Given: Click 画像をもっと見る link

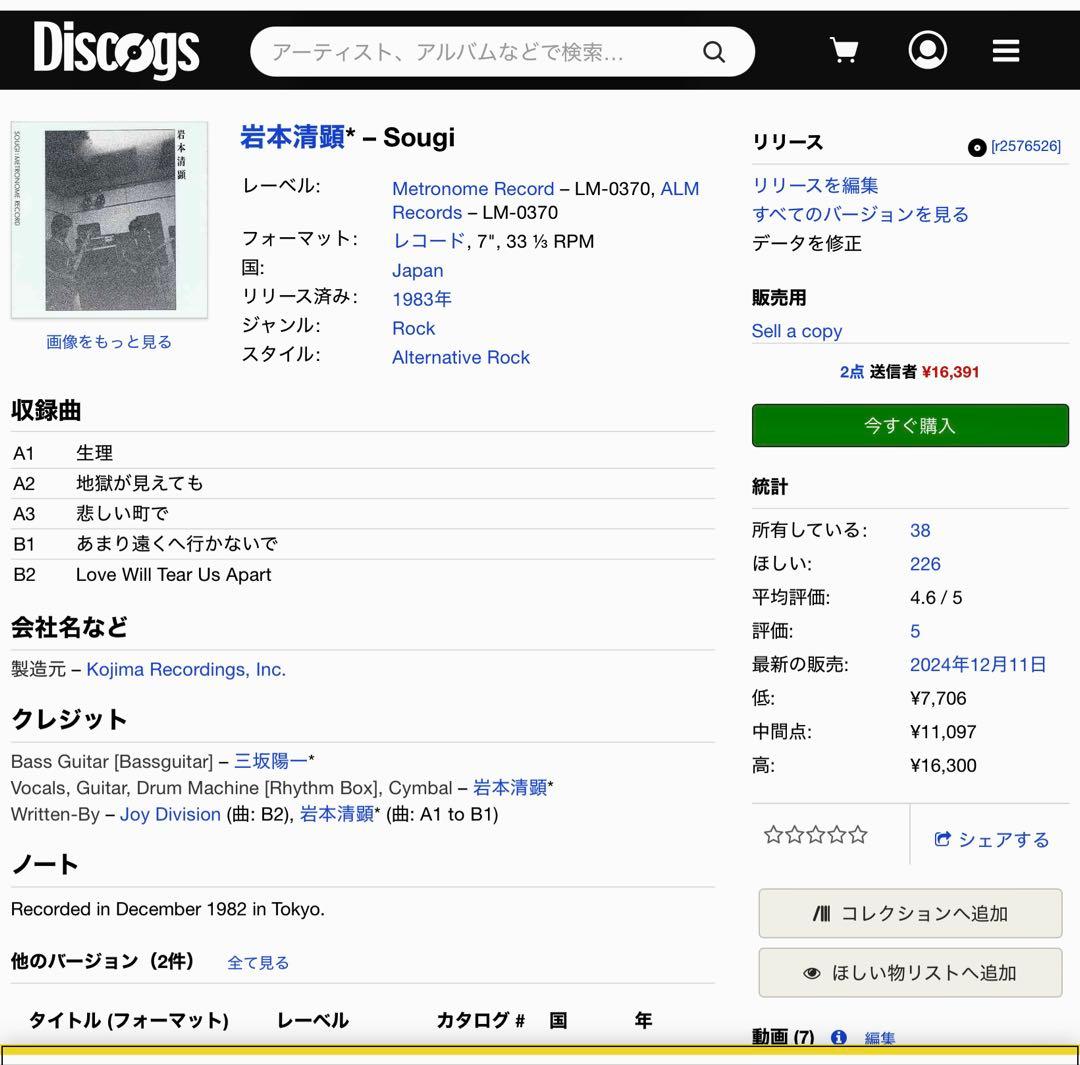Looking at the screenshot, I should pos(109,342).
